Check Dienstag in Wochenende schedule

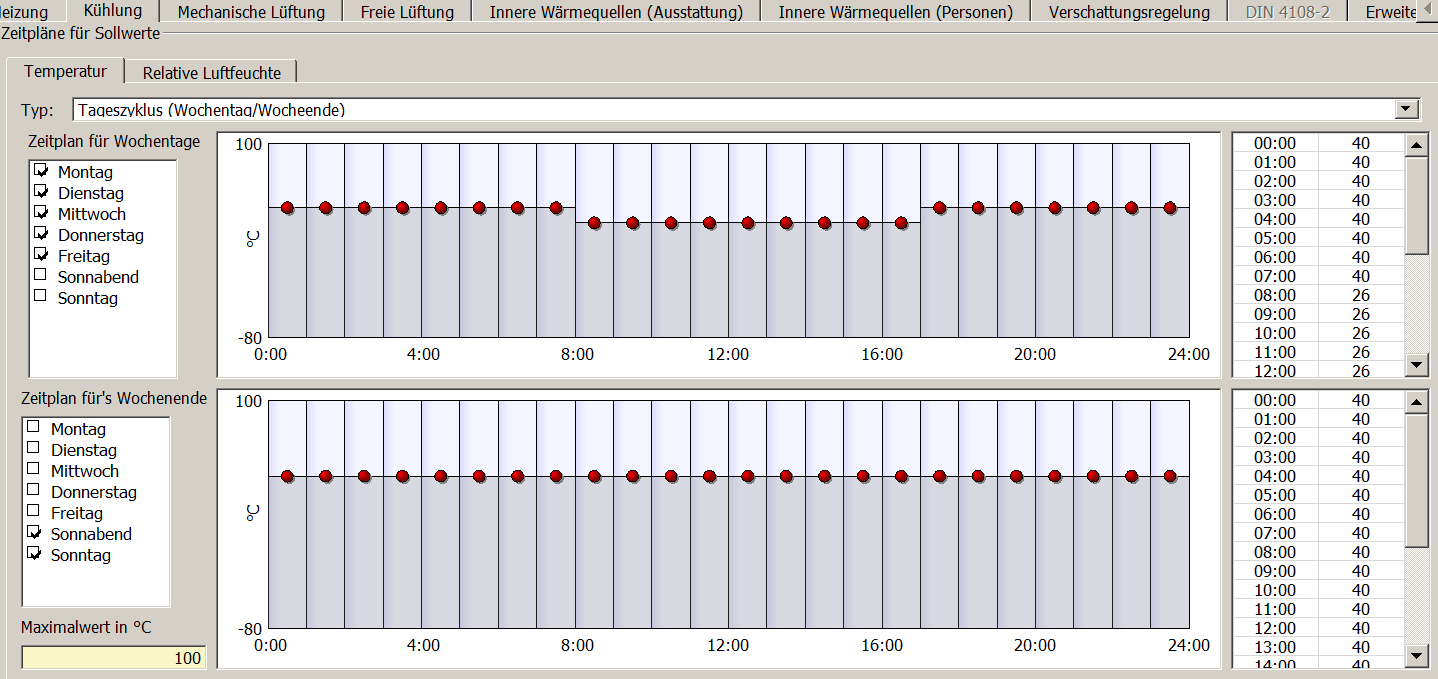(x=34, y=450)
